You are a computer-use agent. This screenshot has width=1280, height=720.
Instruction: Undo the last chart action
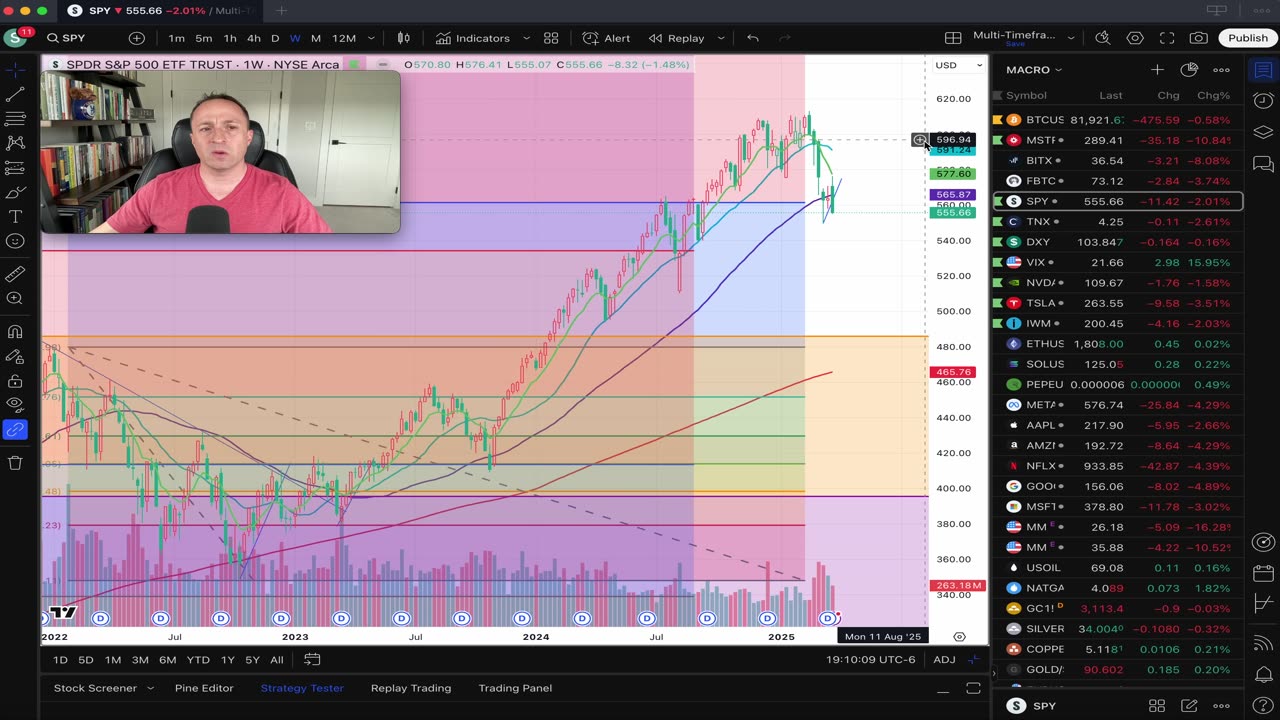click(753, 38)
